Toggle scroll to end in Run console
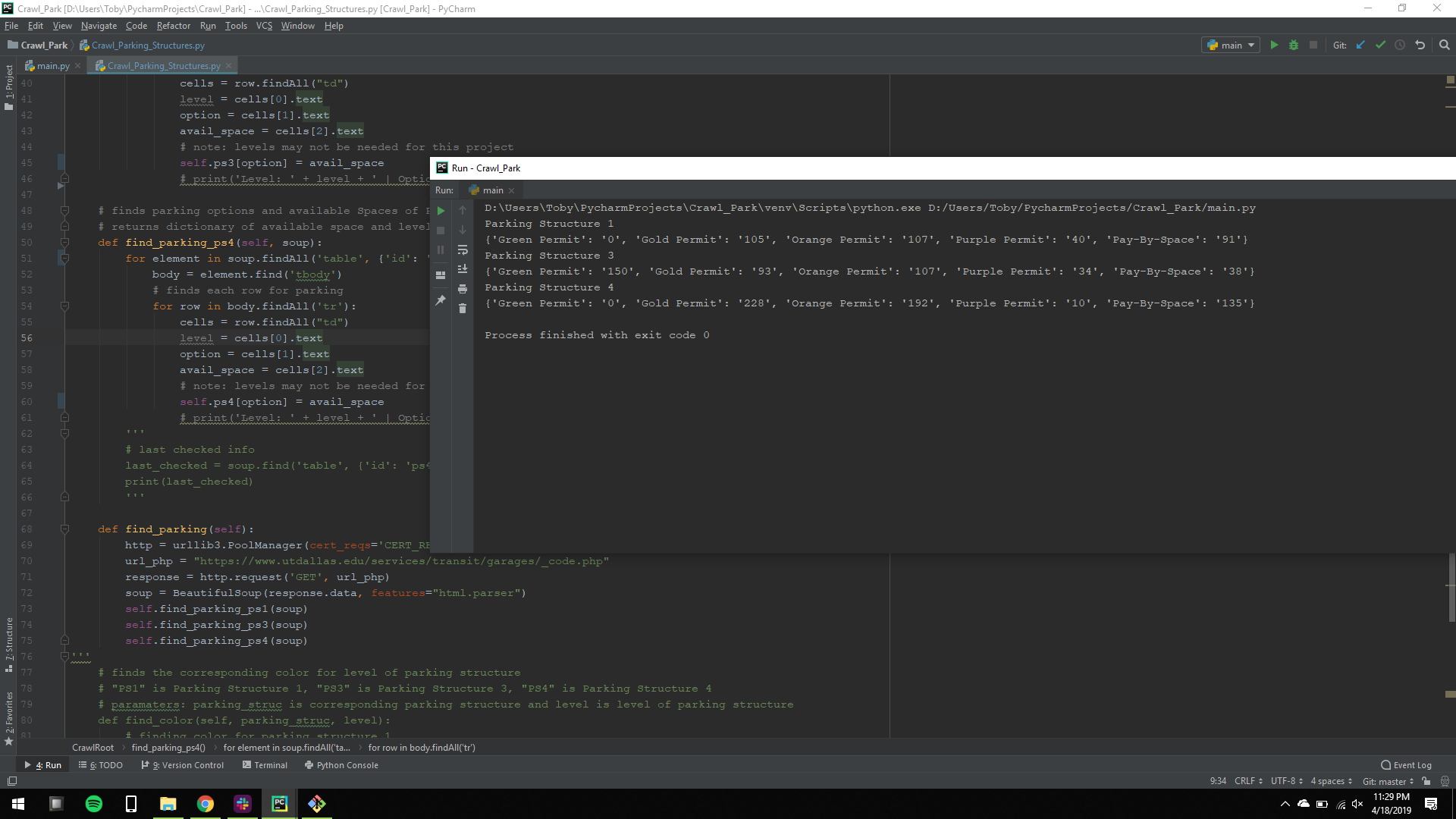 (x=463, y=269)
